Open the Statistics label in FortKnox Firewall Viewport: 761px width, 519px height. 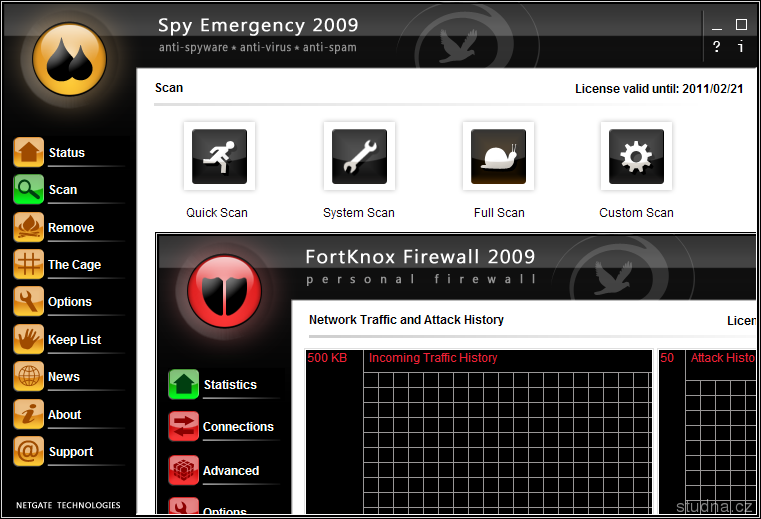click(230, 385)
